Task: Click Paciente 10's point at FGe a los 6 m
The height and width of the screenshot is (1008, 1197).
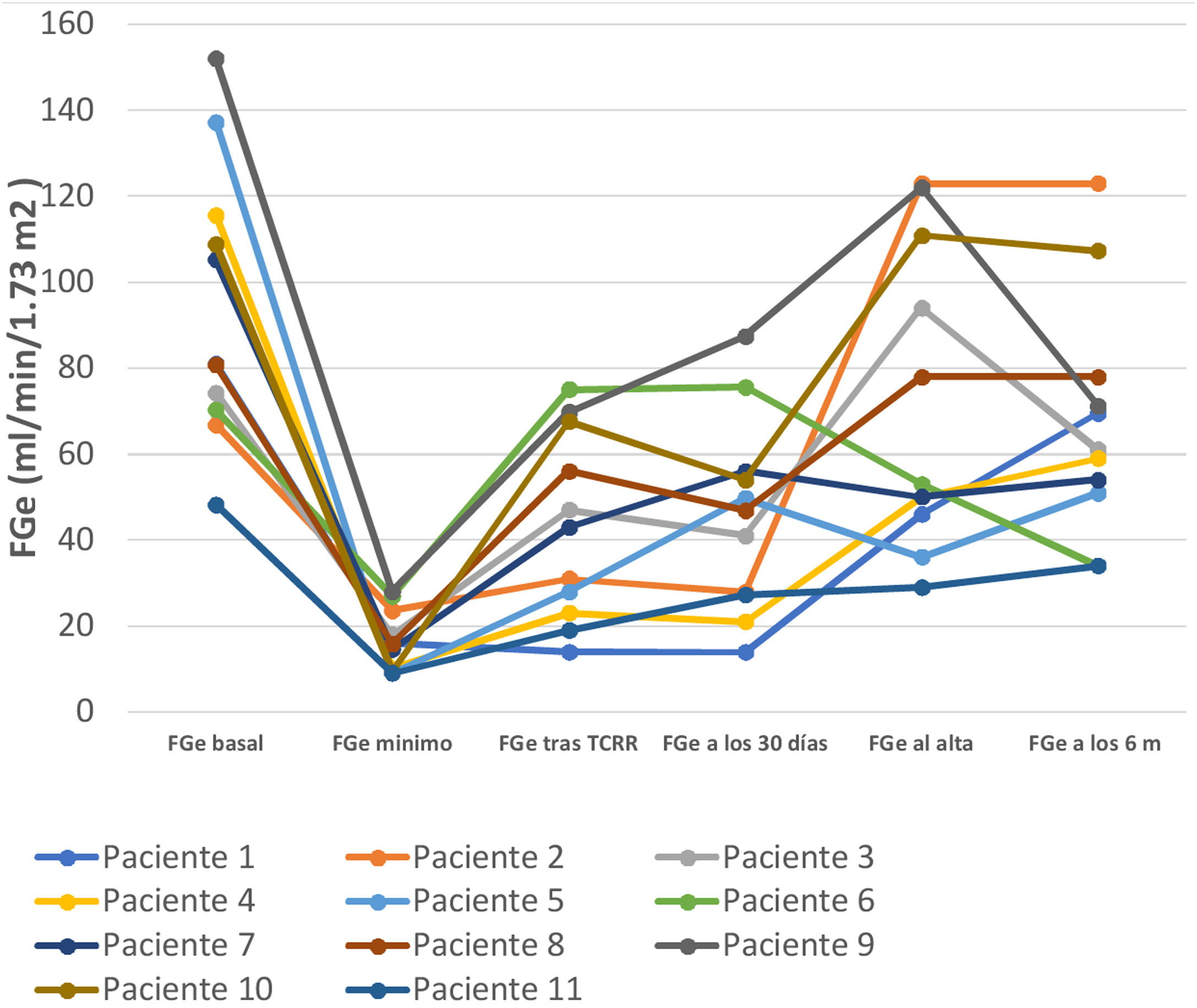Action: [x=1098, y=251]
